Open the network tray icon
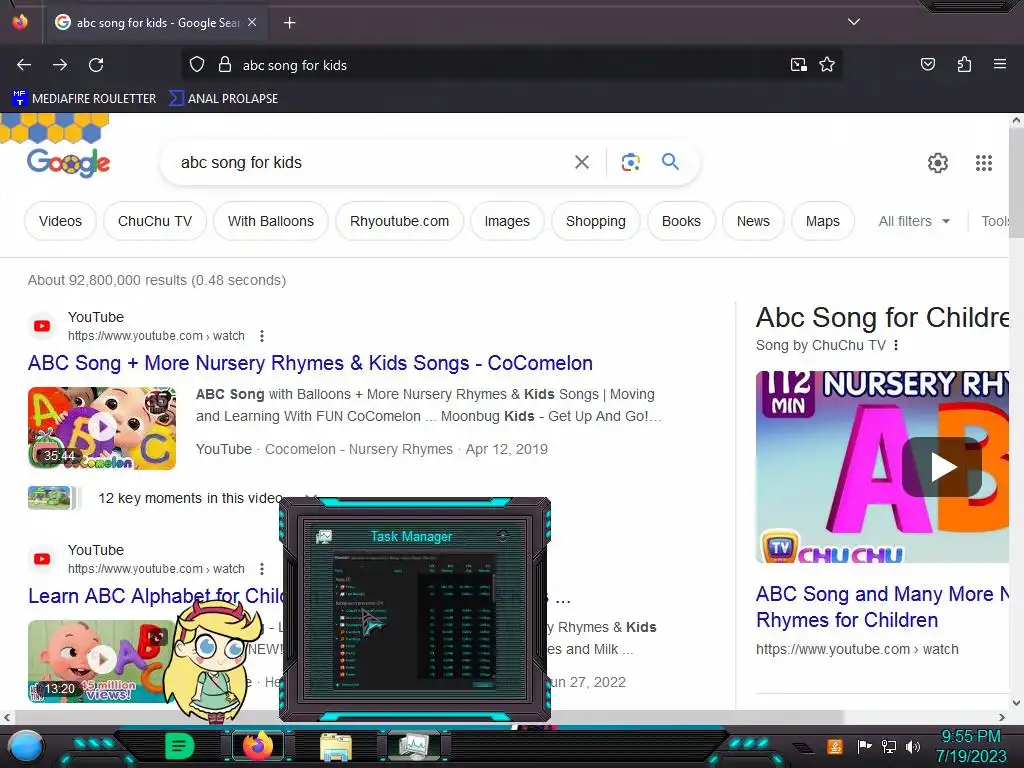Image resolution: width=1024 pixels, height=768 pixels. [x=888, y=746]
